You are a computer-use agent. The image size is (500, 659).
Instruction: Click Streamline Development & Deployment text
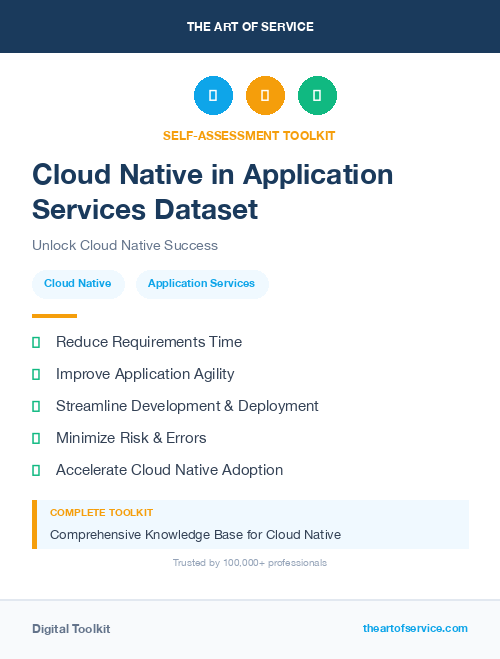[x=187, y=406]
